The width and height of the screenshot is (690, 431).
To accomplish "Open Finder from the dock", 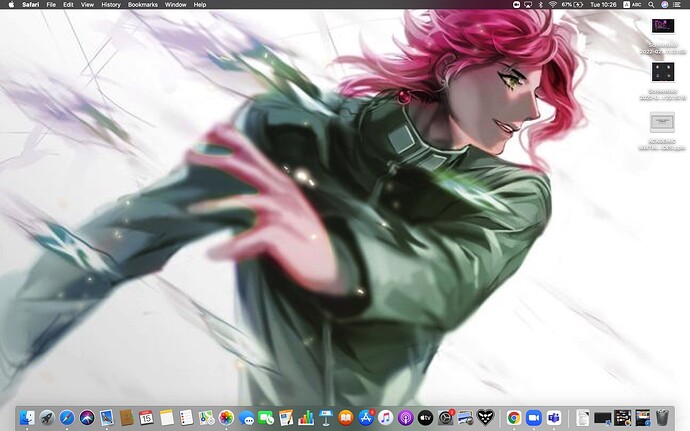I will tap(27, 417).
